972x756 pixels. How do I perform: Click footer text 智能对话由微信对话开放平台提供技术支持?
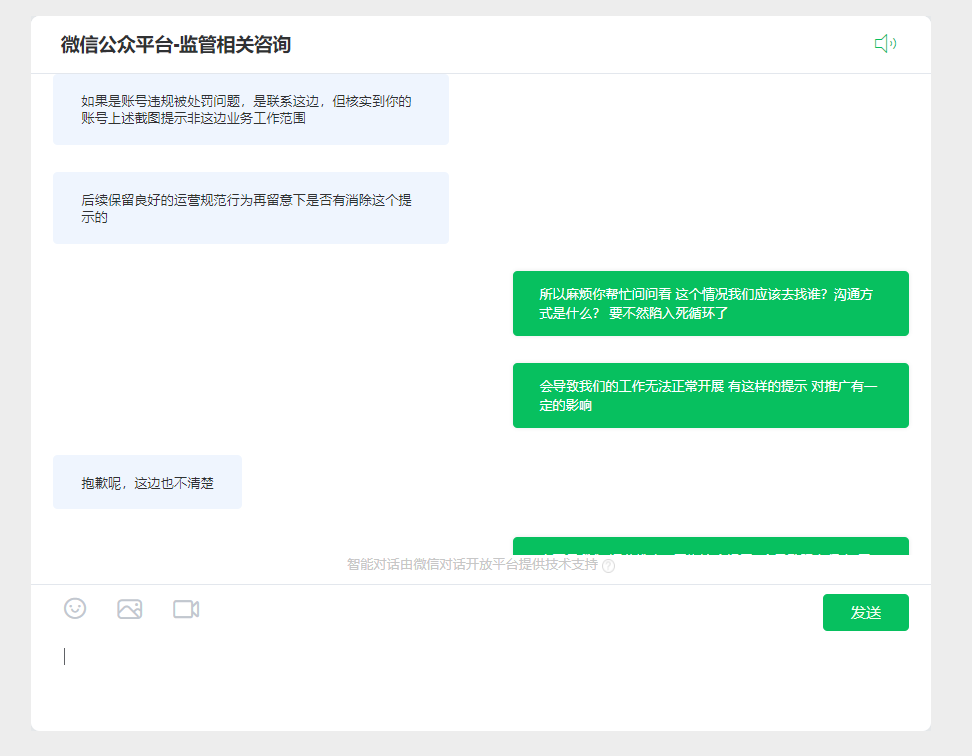[x=472, y=565]
